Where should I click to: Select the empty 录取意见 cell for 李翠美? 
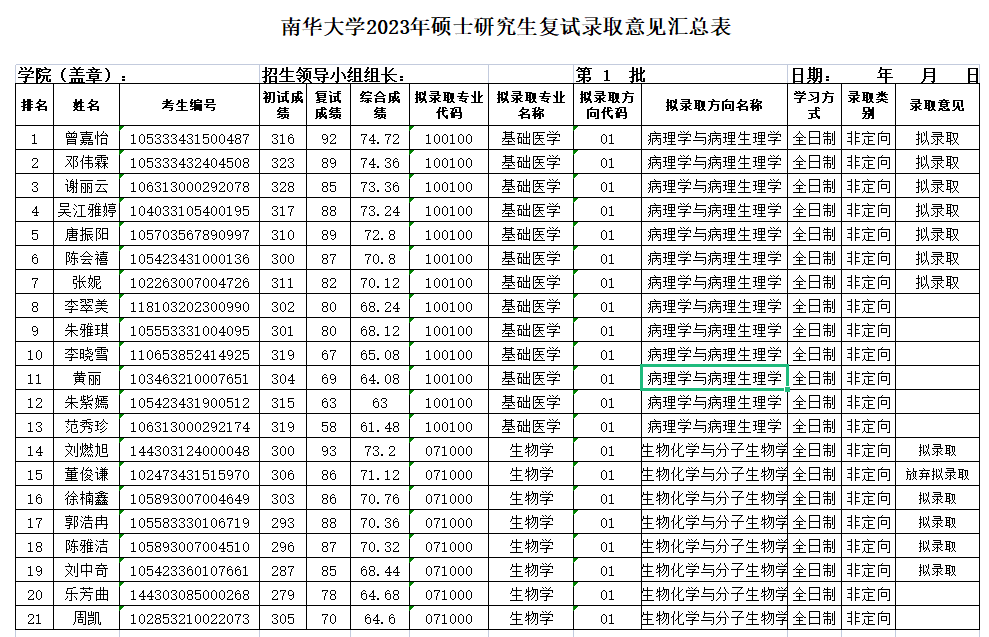937,307
